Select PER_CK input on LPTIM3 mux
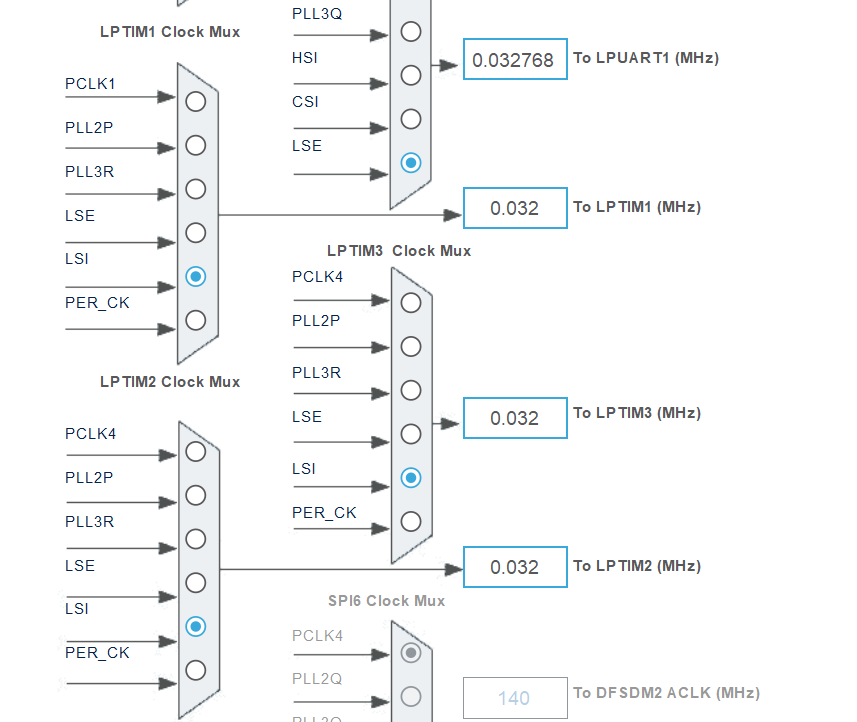Image resolution: width=857 pixels, height=722 pixels. coord(410,521)
